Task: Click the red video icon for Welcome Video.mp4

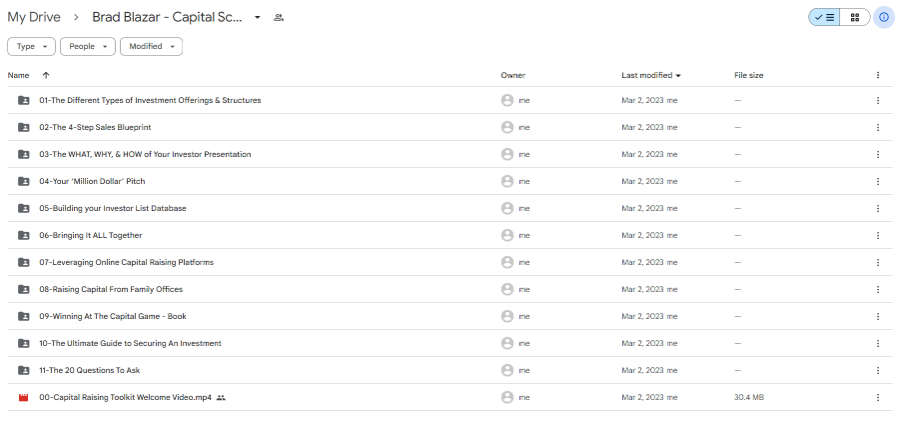Action: 24,397
